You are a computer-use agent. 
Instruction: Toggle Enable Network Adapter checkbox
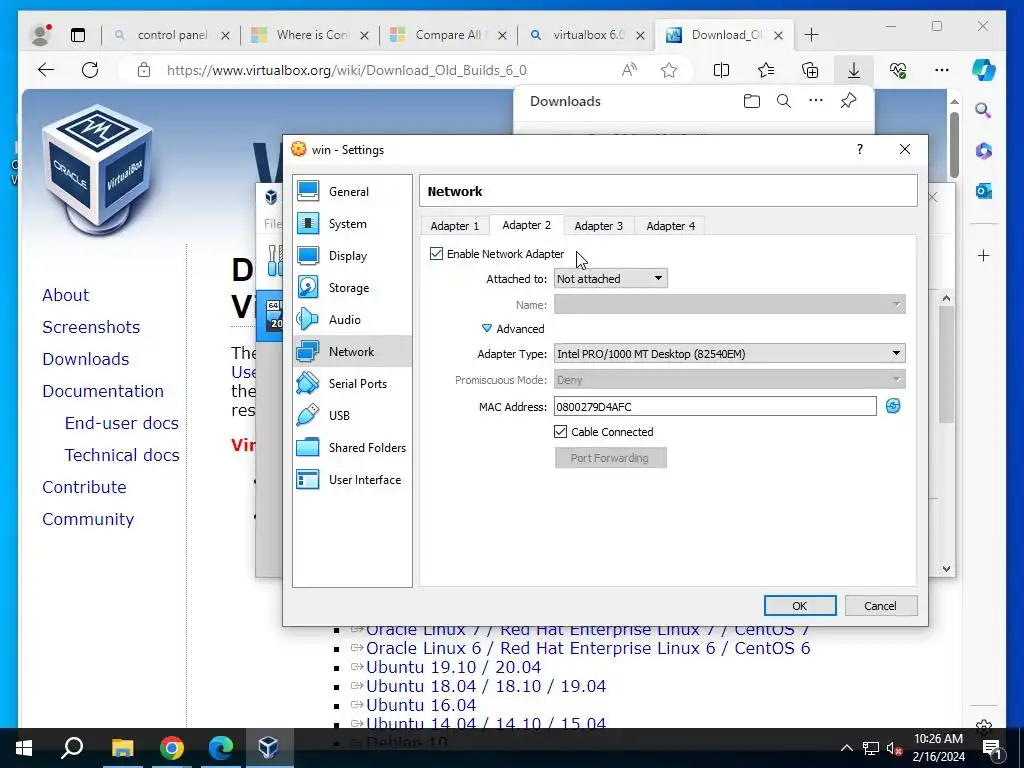click(436, 253)
